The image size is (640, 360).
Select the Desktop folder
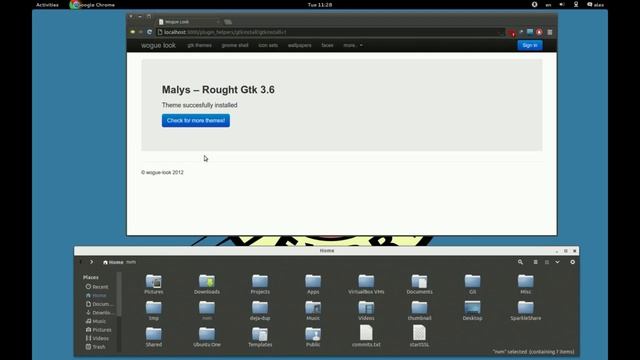click(x=472, y=311)
